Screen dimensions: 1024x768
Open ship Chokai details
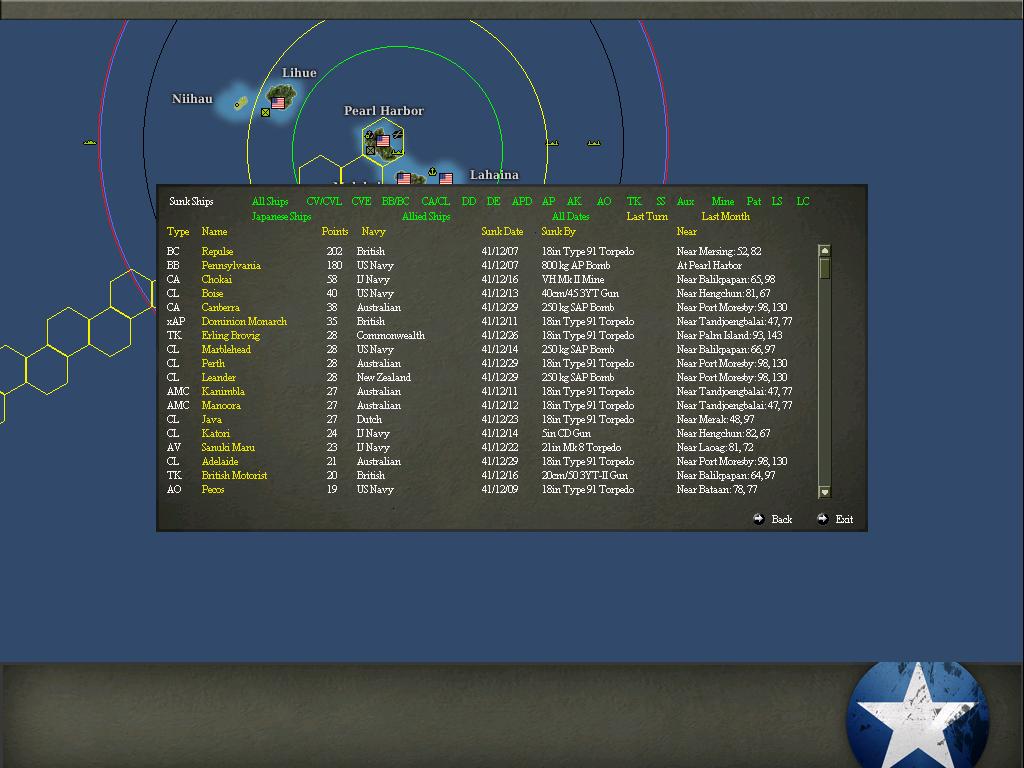click(216, 280)
